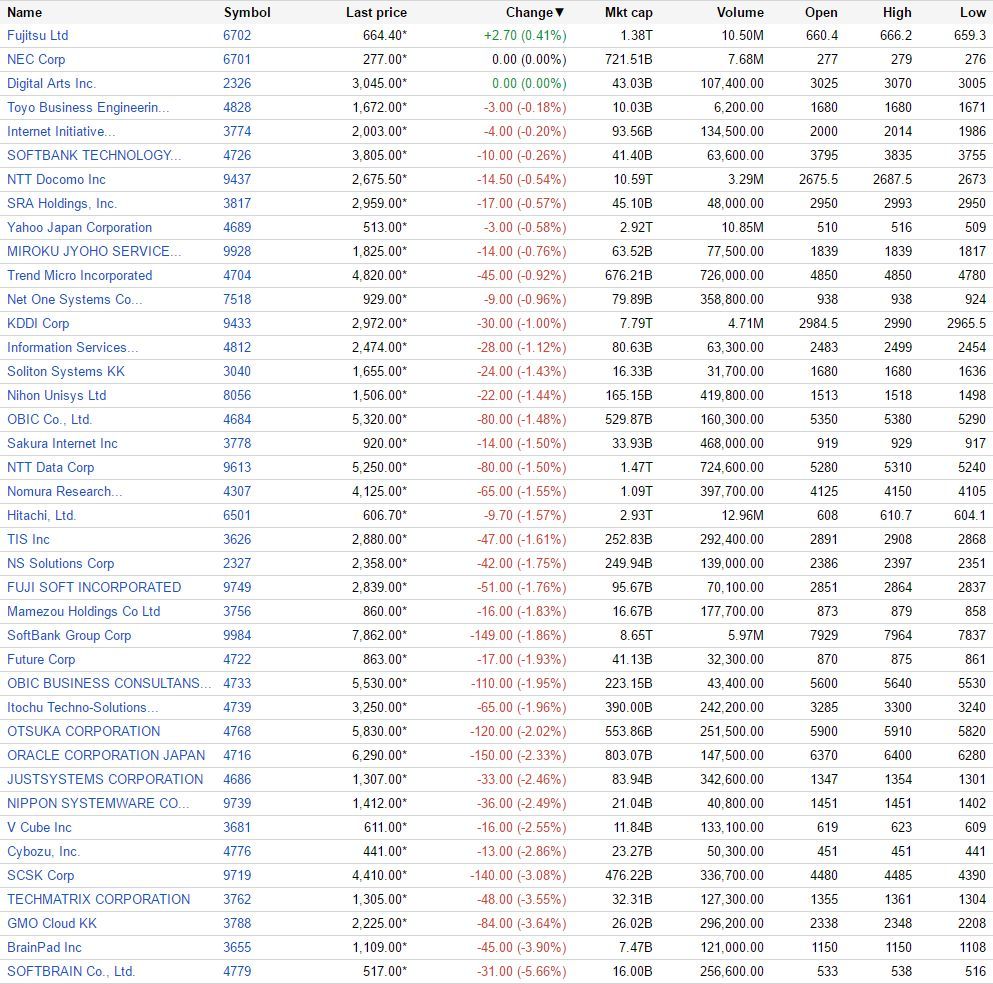Open the FUJI SOFT INCORPORATED link
This screenshot has height=984, width=993.
tap(94, 588)
